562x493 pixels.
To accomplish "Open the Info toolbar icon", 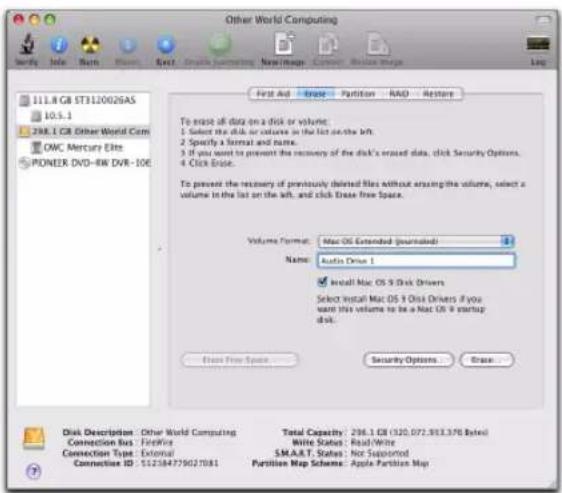I will (x=58, y=45).
